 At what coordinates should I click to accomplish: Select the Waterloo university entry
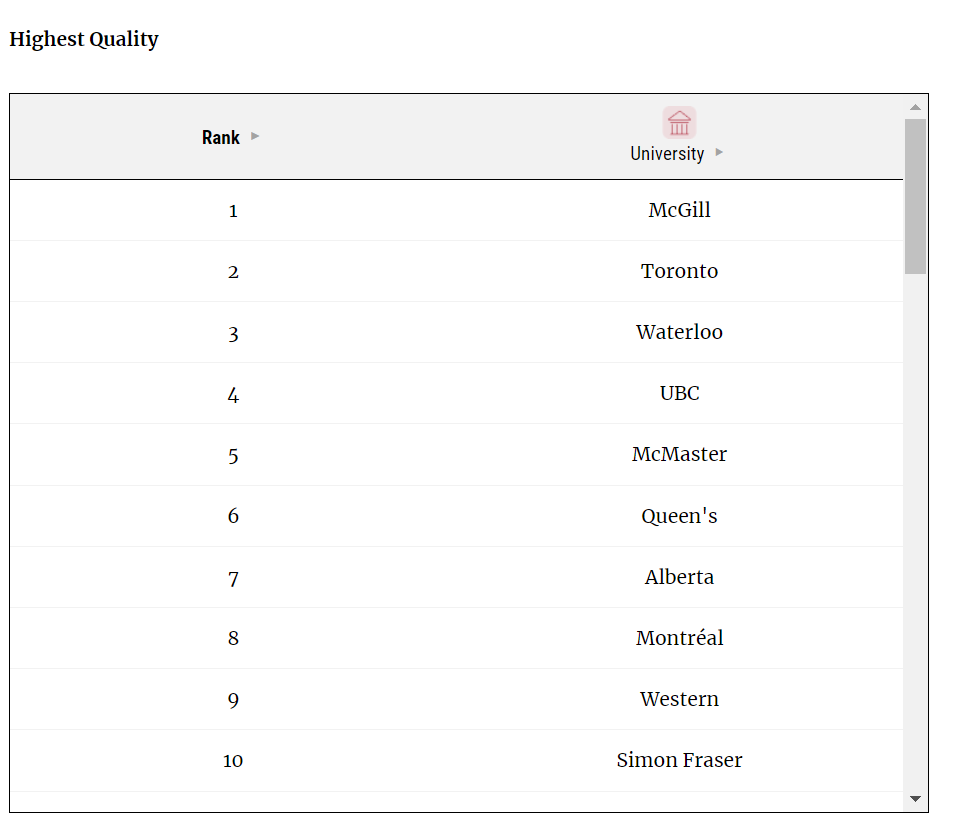click(679, 332)
